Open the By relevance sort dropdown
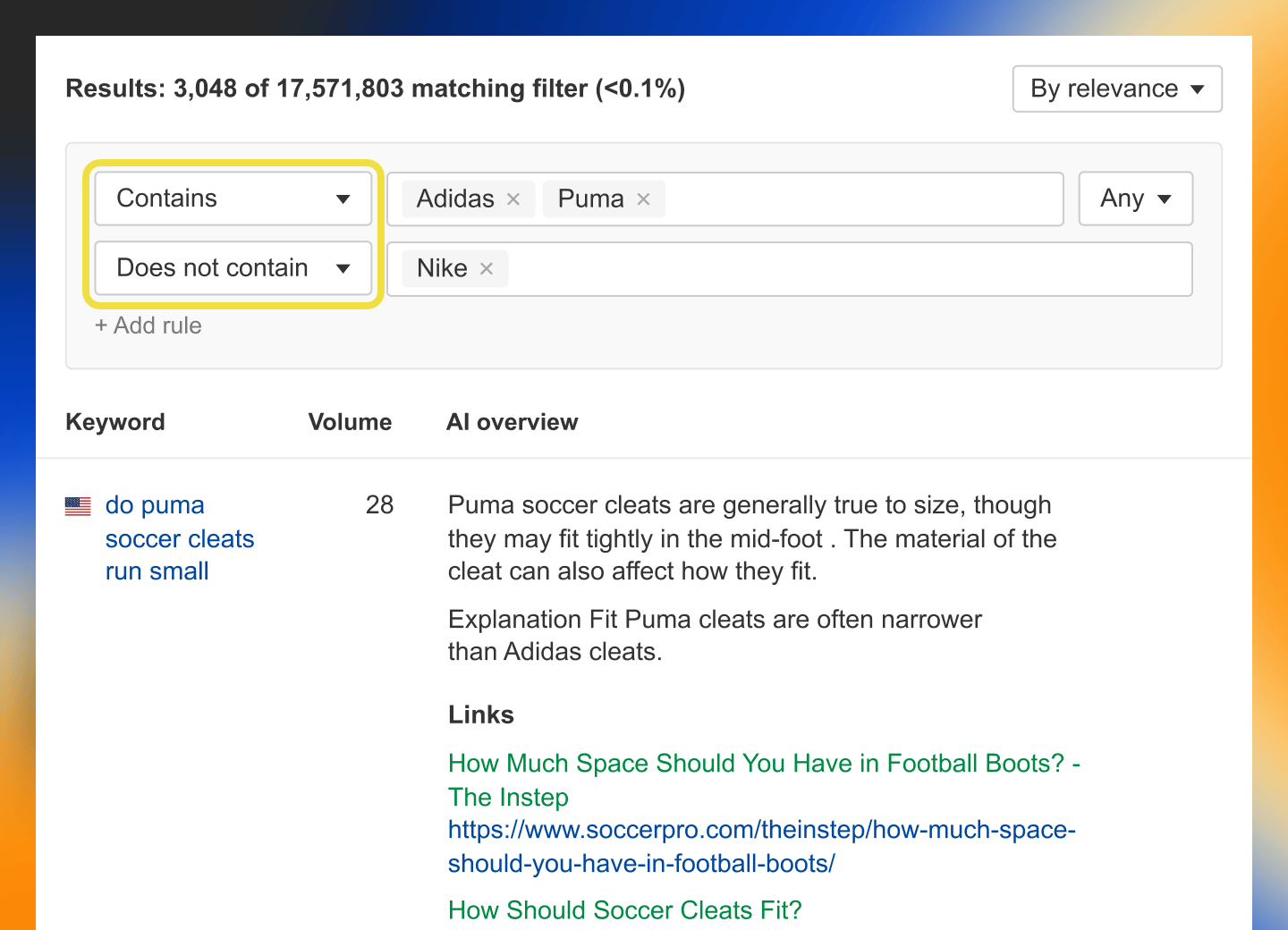 pyautogui.click(x=1117, y=89)
